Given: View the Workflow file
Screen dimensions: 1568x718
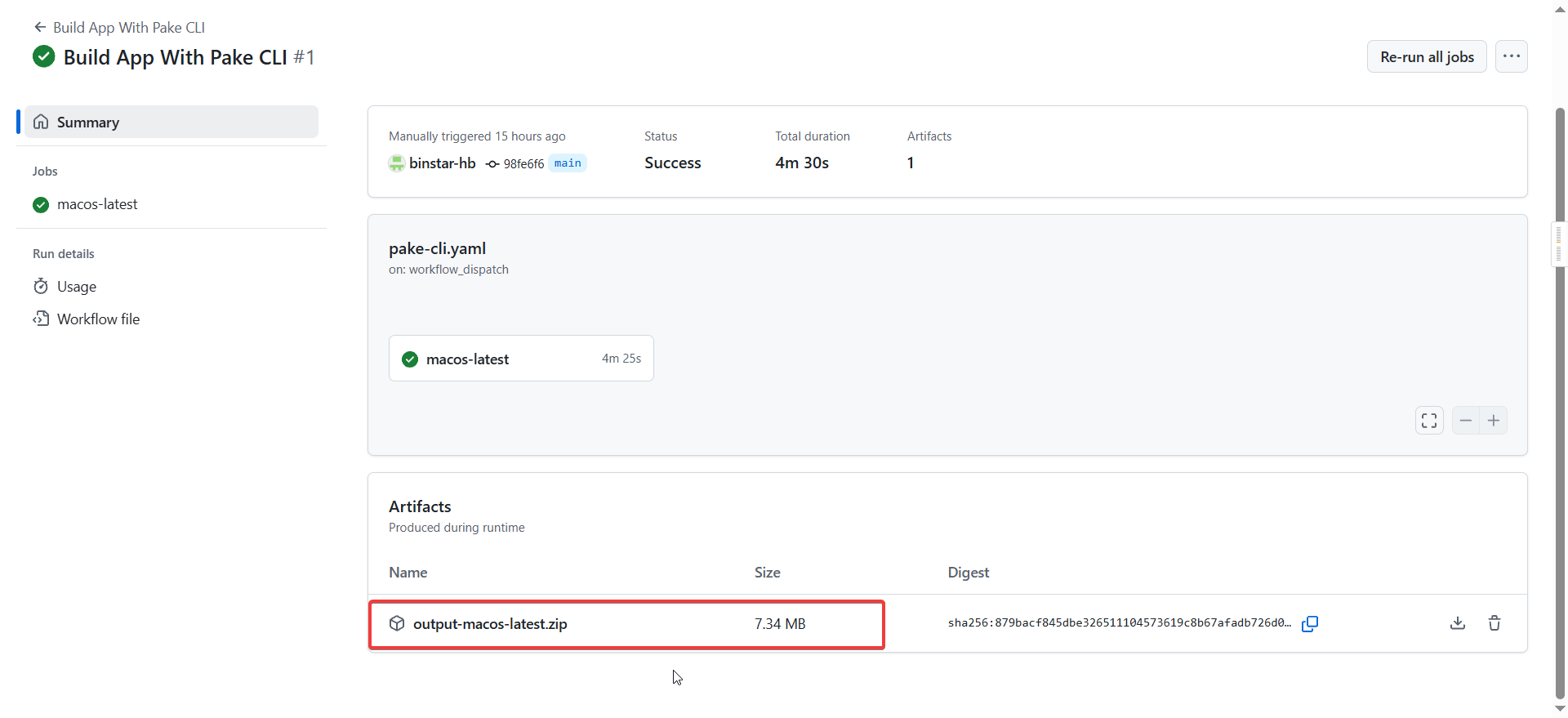Looking at the screenshot, I should coord(98,319).
